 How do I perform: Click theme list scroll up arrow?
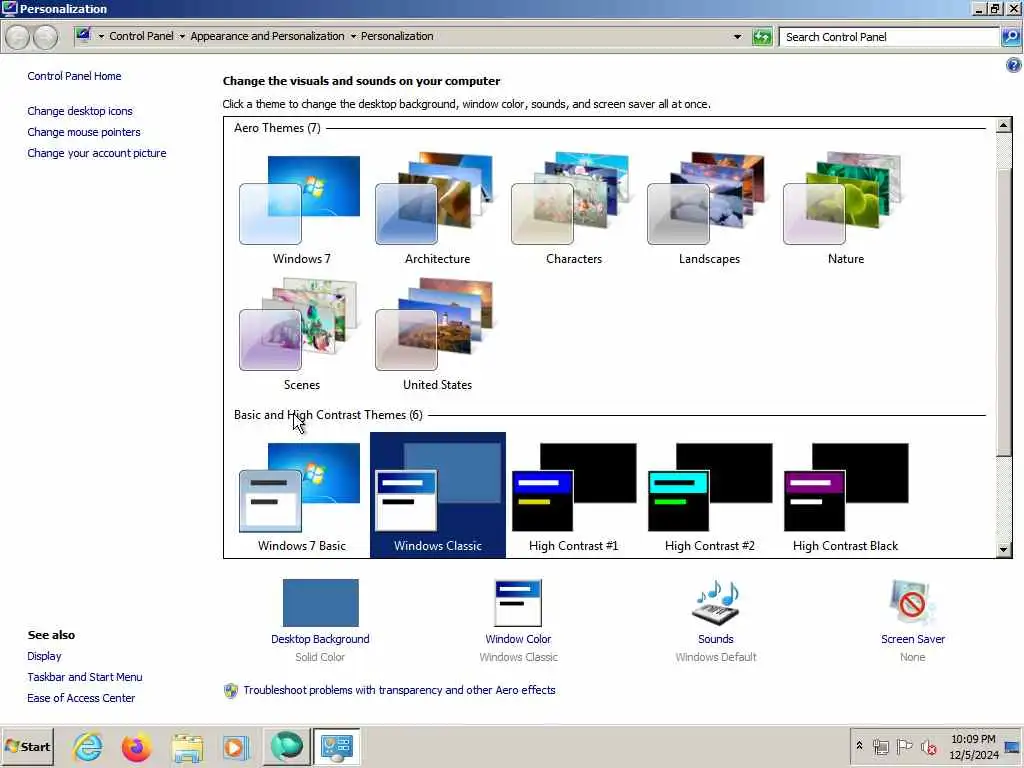pyautogui.click(x=1004, y=125)
